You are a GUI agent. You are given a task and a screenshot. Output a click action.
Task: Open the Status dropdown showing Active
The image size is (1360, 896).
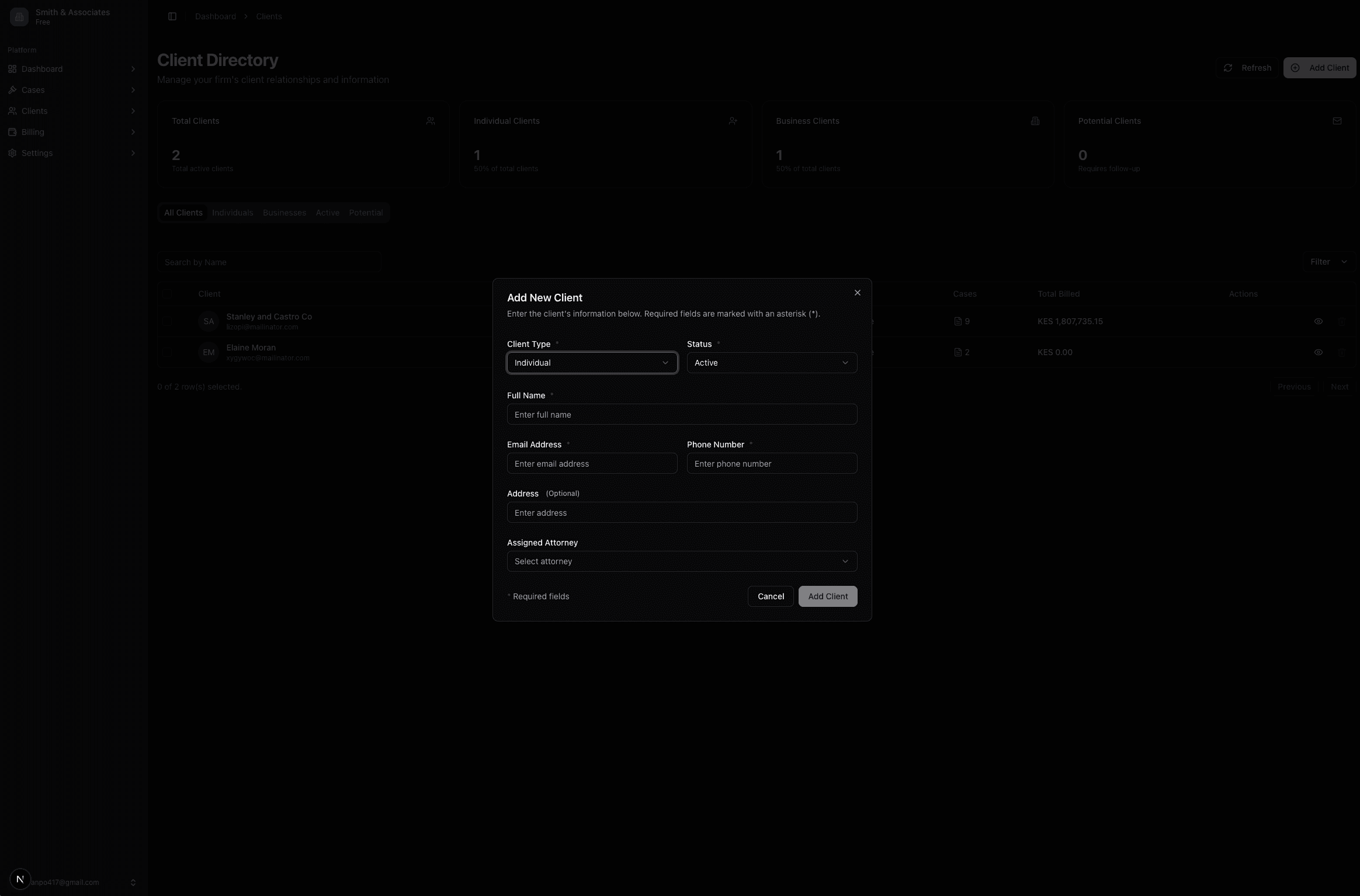(772, 363)
